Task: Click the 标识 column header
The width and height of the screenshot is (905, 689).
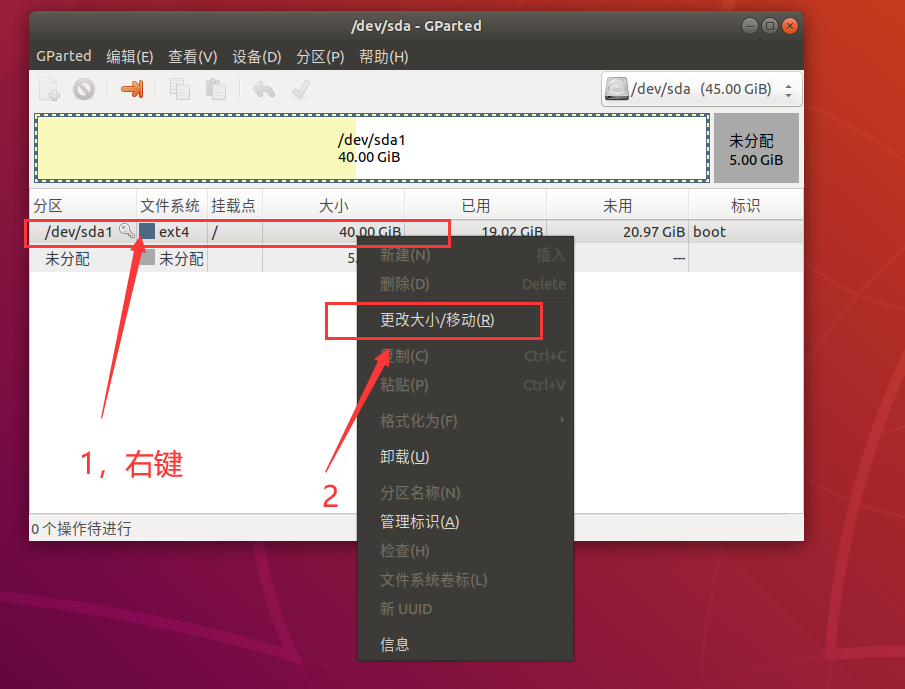Action: 746,205
